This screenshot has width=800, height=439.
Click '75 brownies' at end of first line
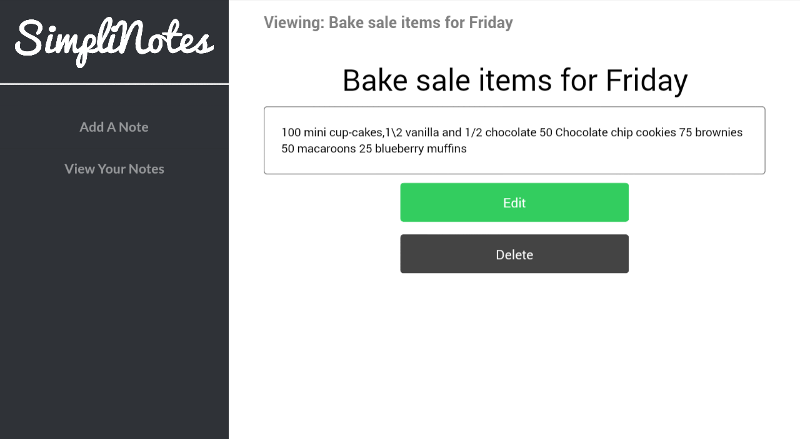(711, 132)
